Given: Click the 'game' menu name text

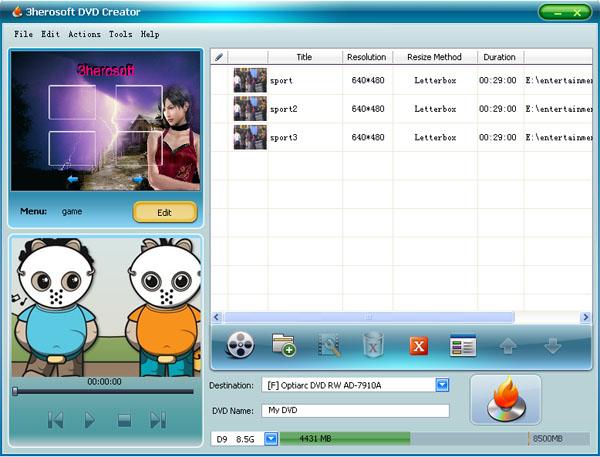Looking at the screenshot, I should point(72,212).
